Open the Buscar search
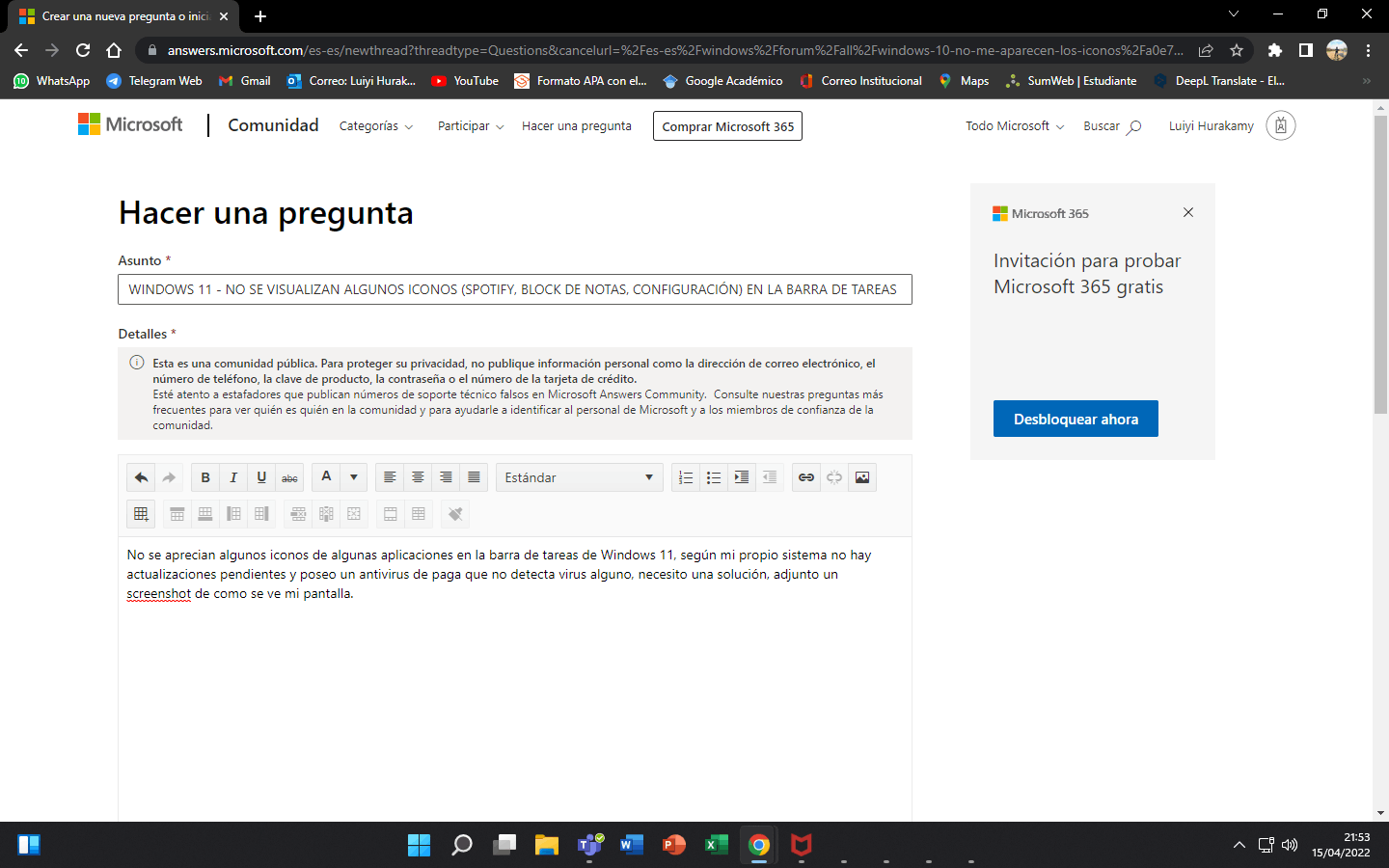Image resolution: width=1389 pixels, height=868 pixels. click(x=1112, y=126)
